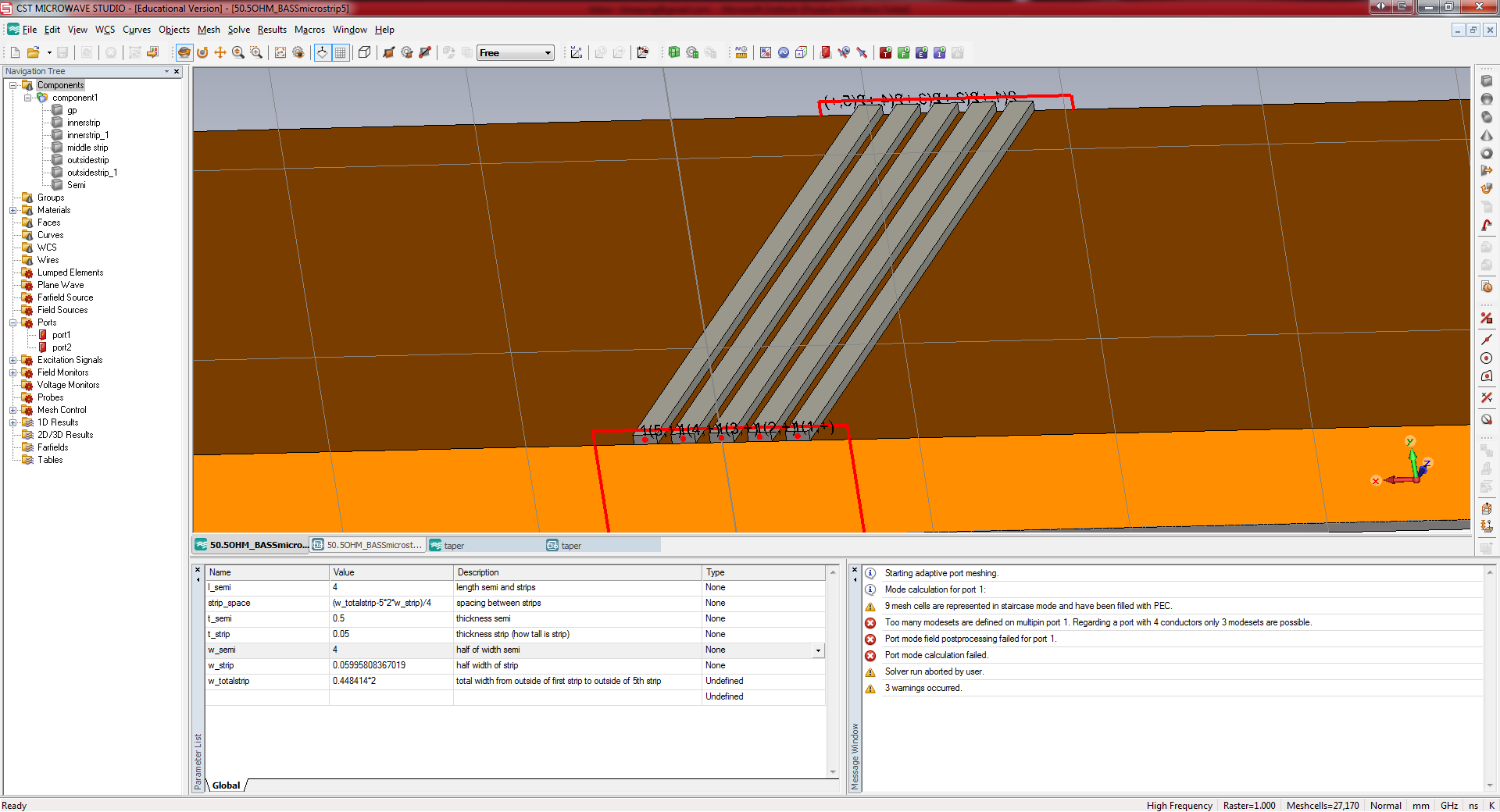Select port1 in the navigation tree
The height and width of the screenshot is (812, 1500).
(x=61, y=335)
